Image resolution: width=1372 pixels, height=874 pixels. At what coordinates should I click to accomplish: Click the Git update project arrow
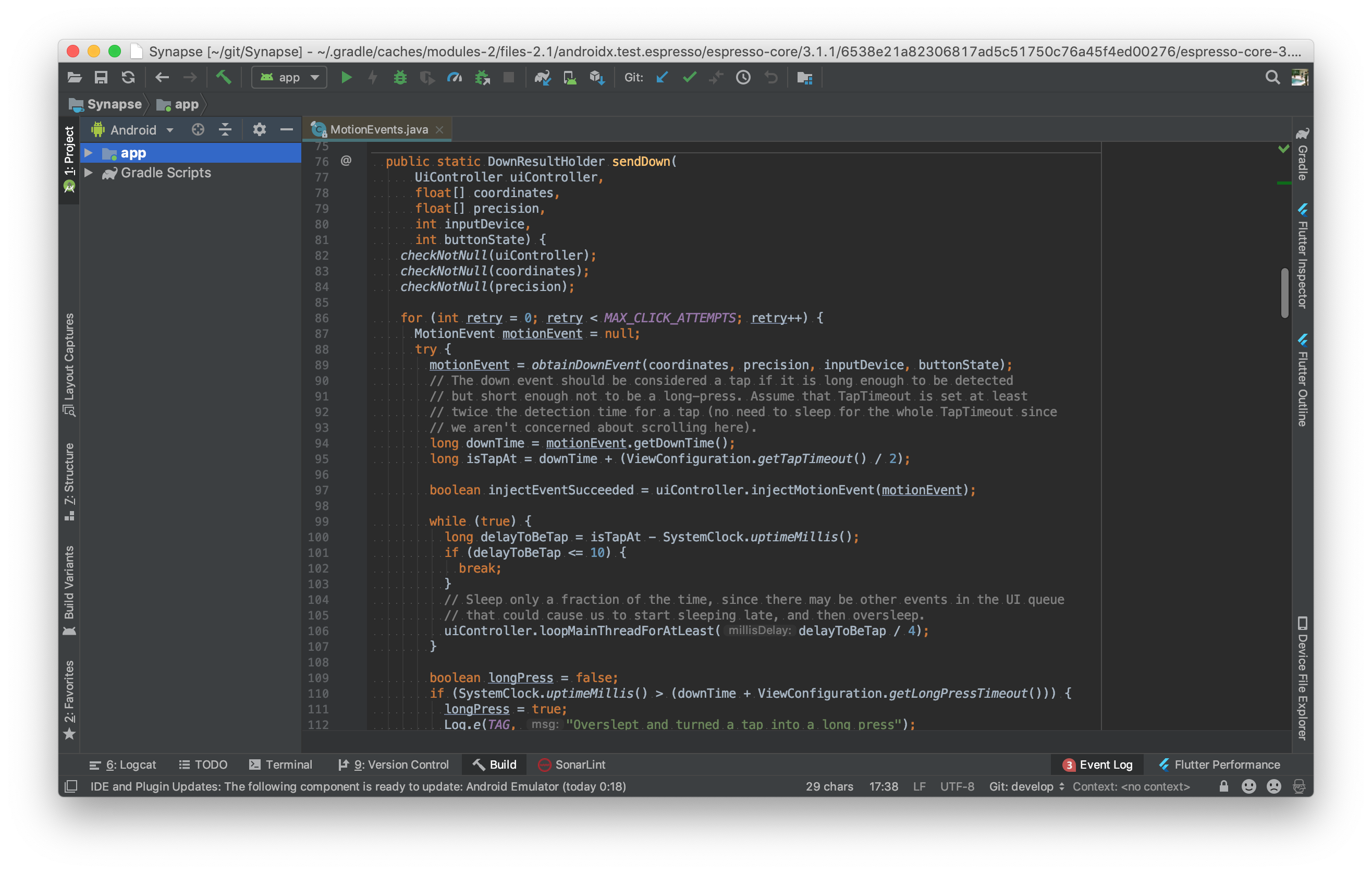(x=661, y=78)
